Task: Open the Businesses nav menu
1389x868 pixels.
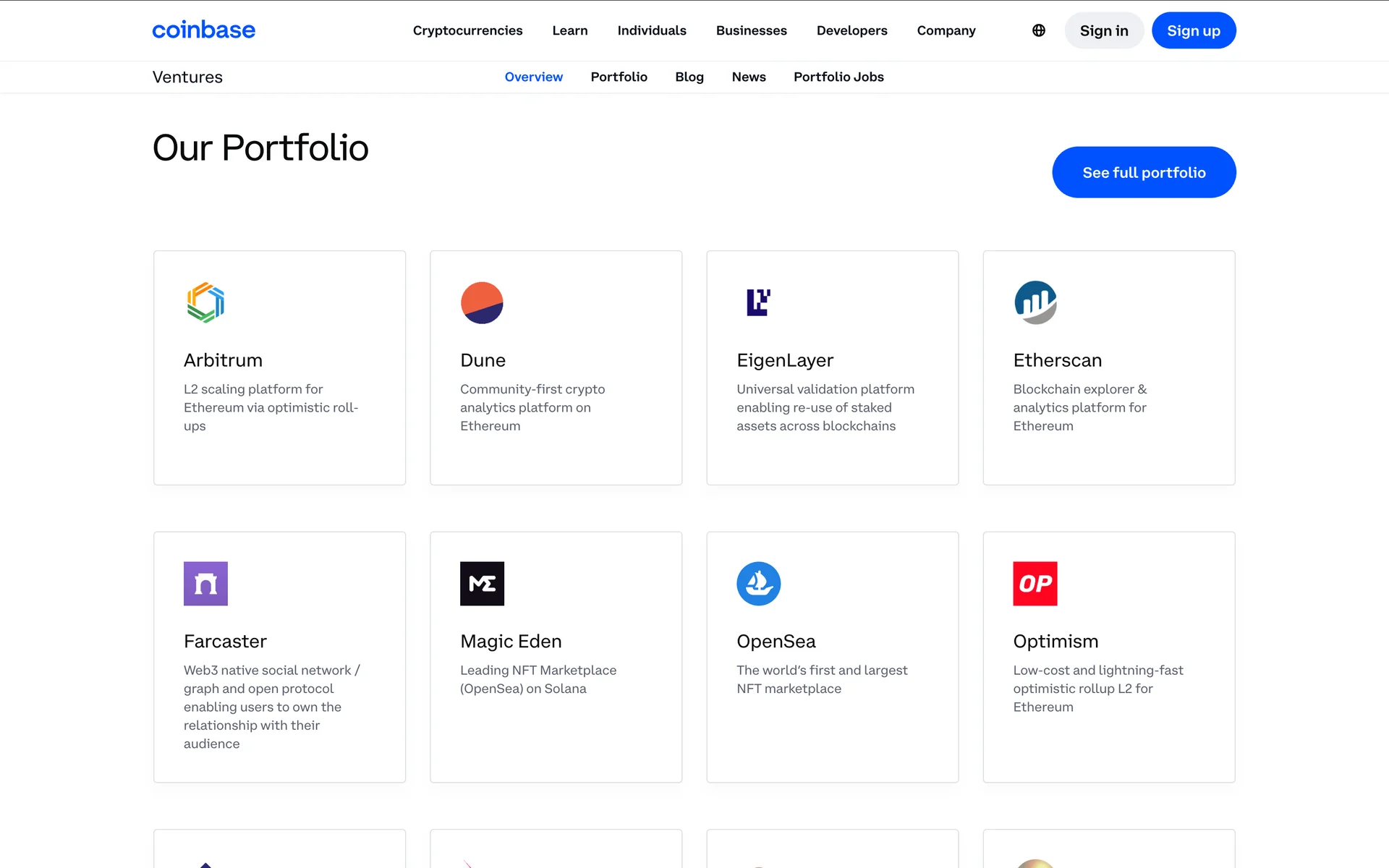Action: point(751,30)
